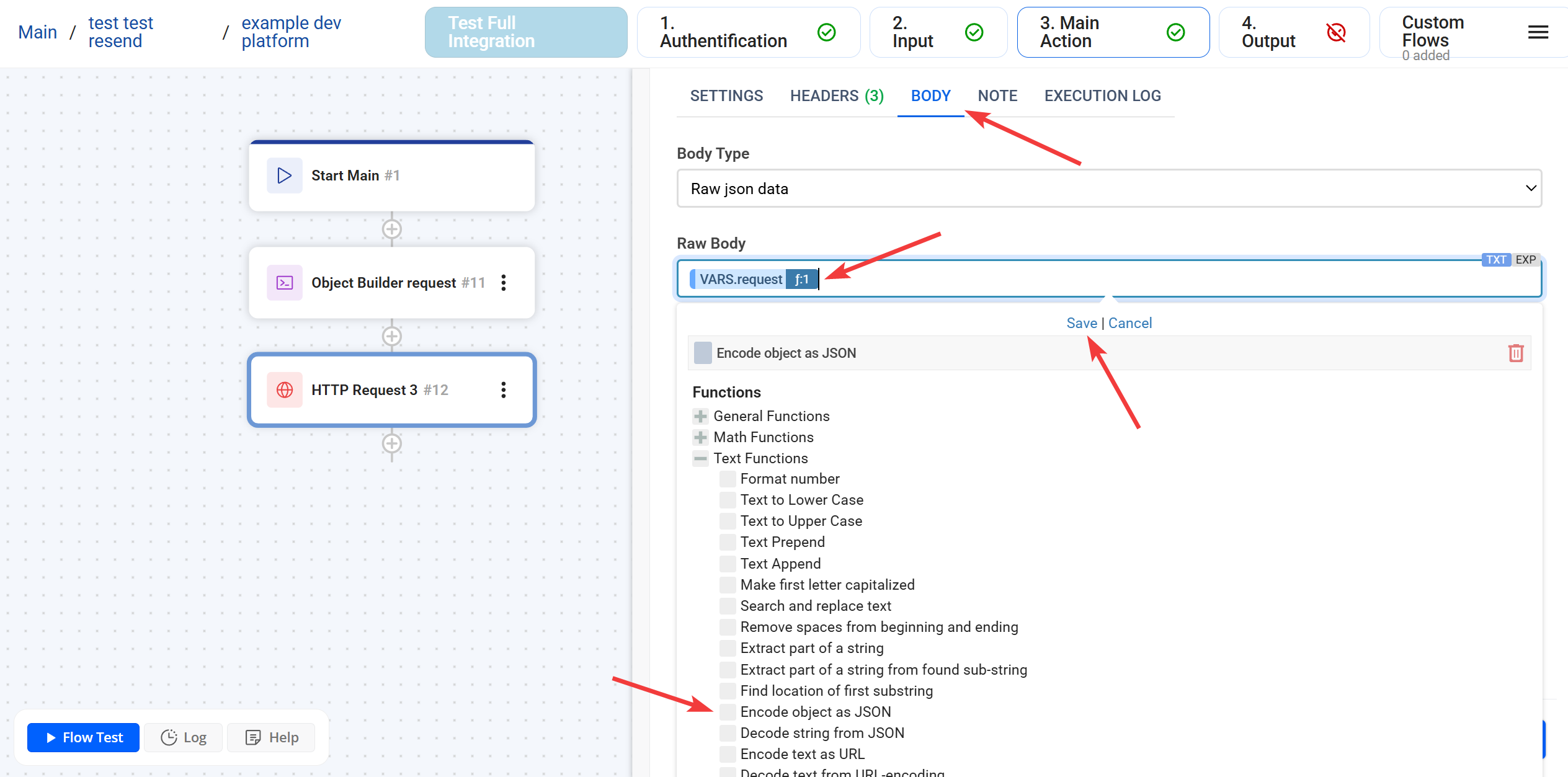Check Decode string from JSON function

728,733
